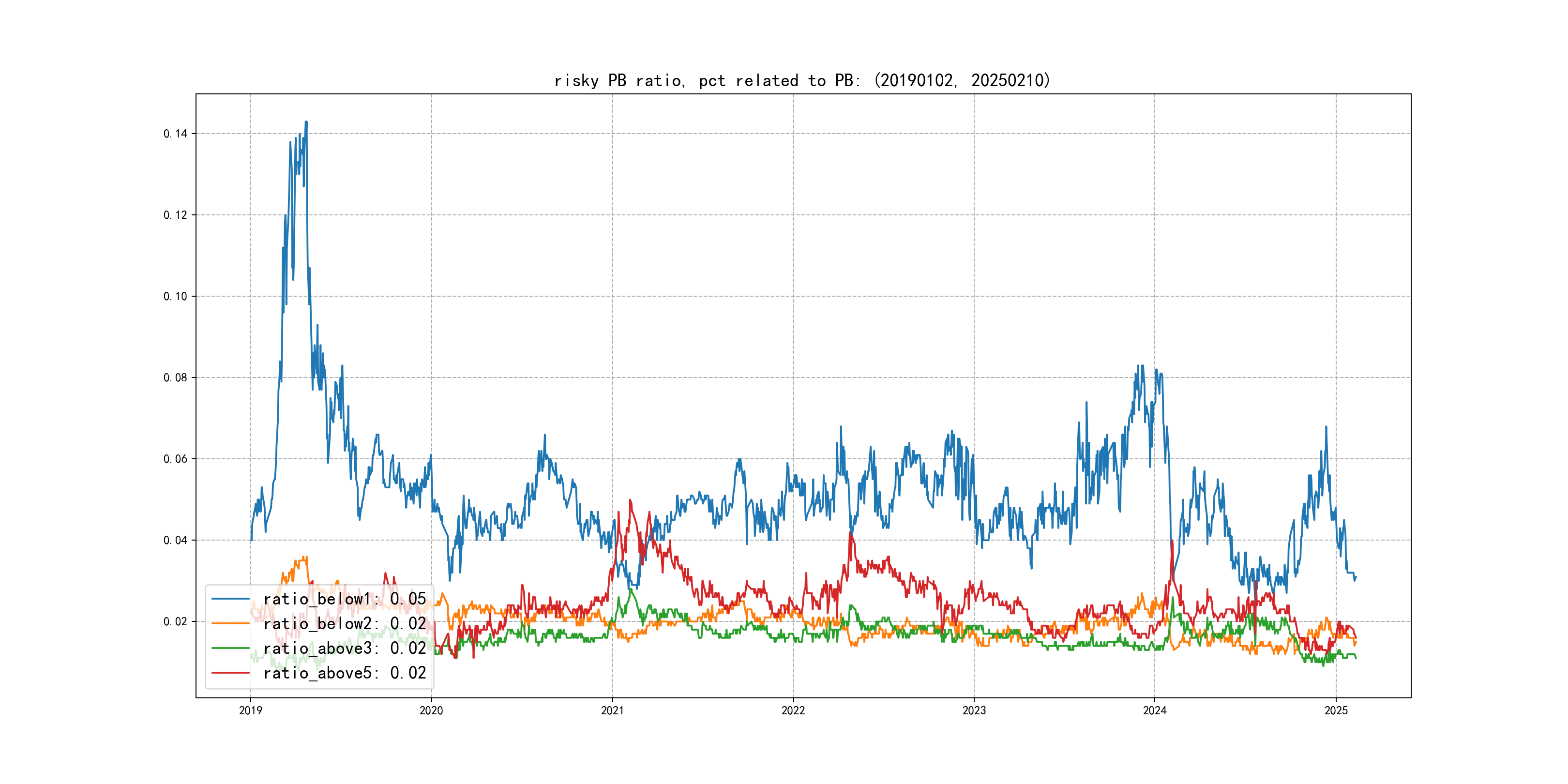Screen dimensions: 1568x784
Task: Click the red line sample in legend
Action: click(x=230, y=673)
